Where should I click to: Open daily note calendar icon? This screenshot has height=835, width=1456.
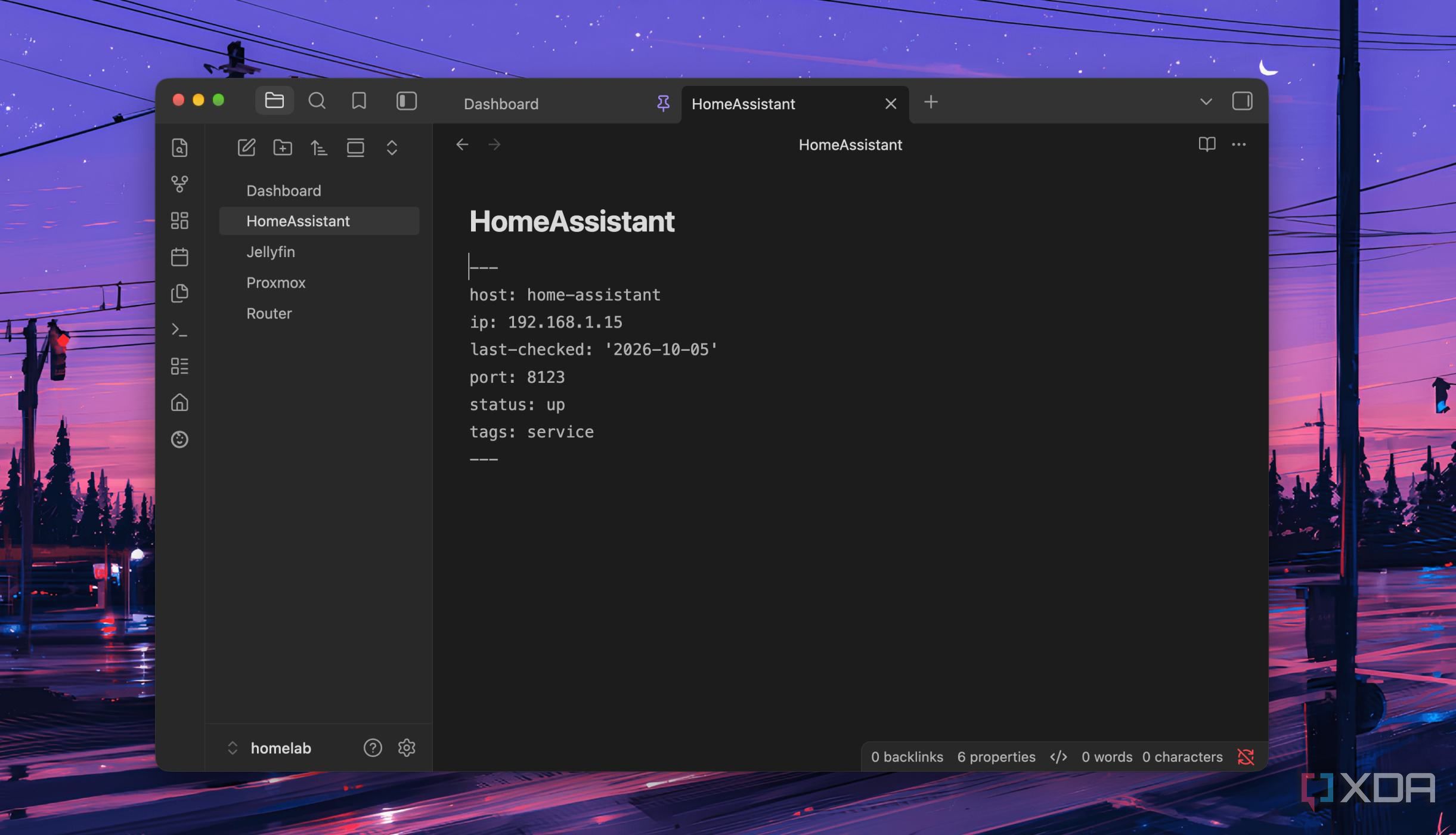point(179,257)
